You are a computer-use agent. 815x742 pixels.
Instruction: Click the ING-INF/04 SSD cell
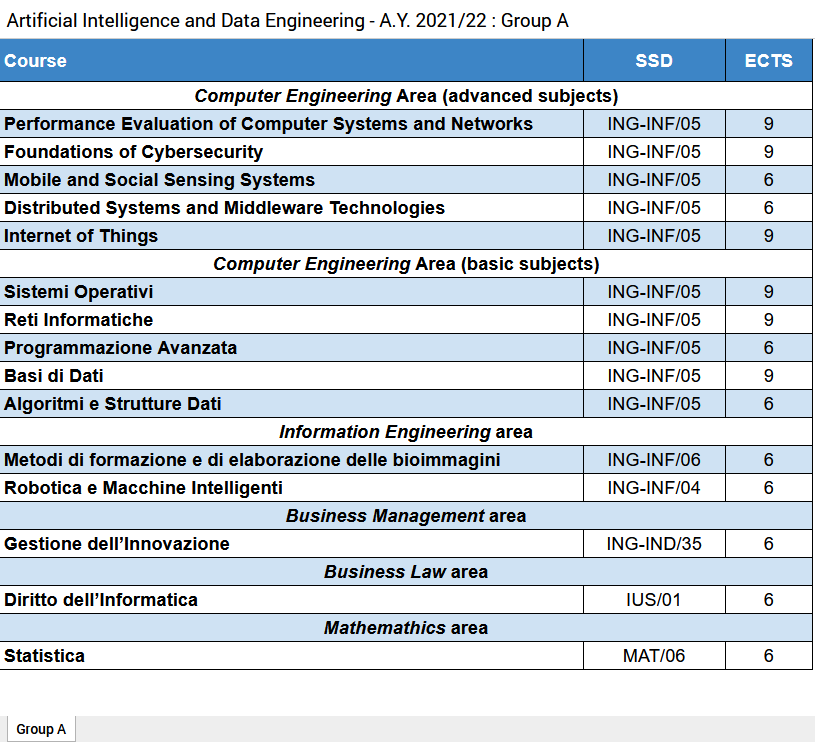click(x=654, y=488)
